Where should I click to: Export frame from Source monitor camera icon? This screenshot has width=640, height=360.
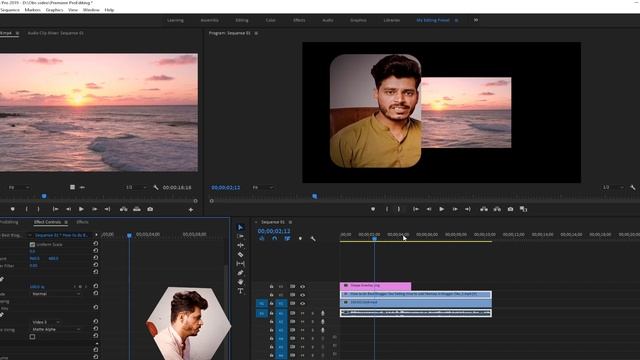pos(150,209)
